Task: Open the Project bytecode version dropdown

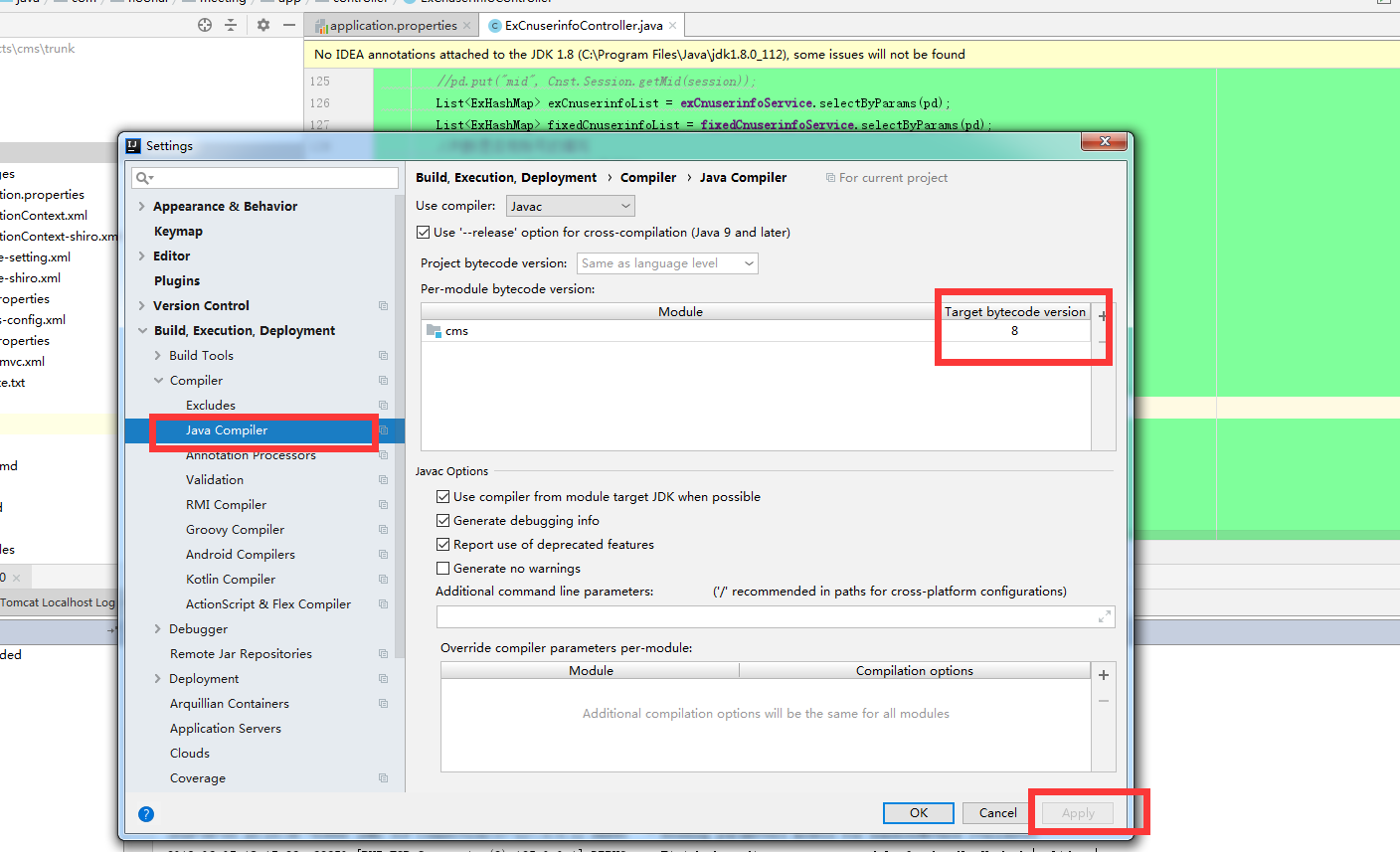Action: 667,263
